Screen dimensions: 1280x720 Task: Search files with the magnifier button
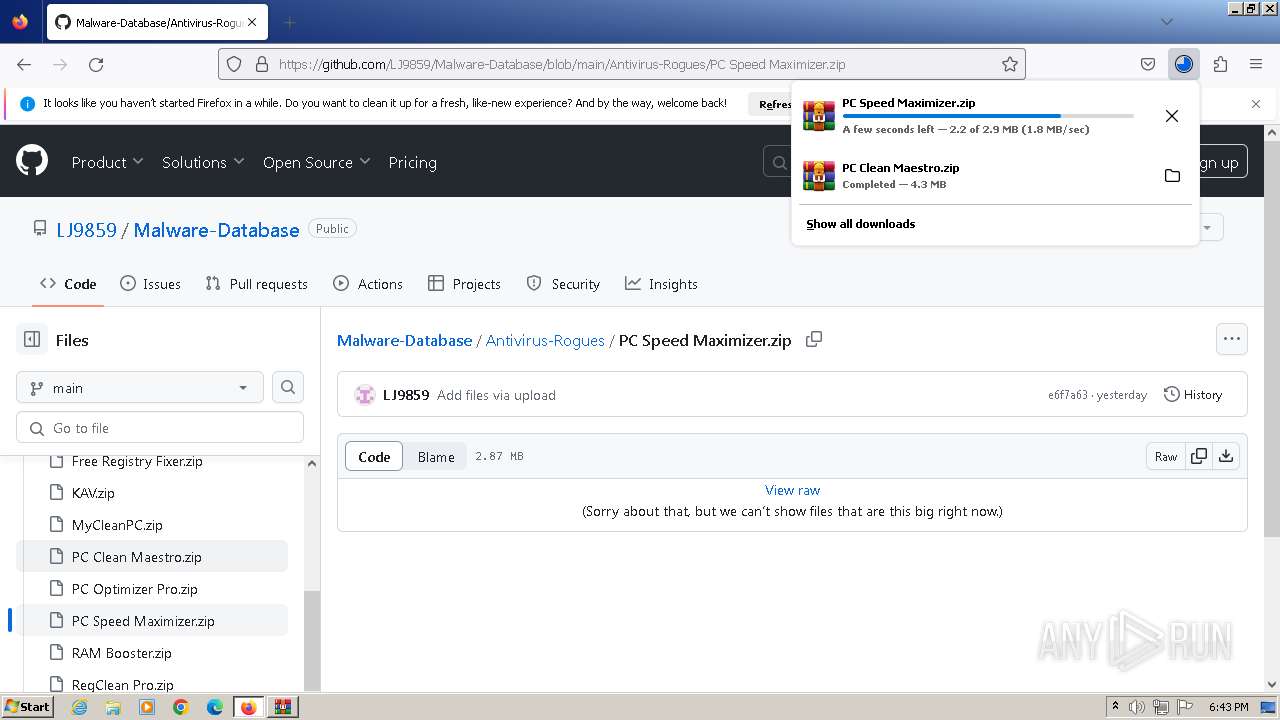(x=288, y=387)
